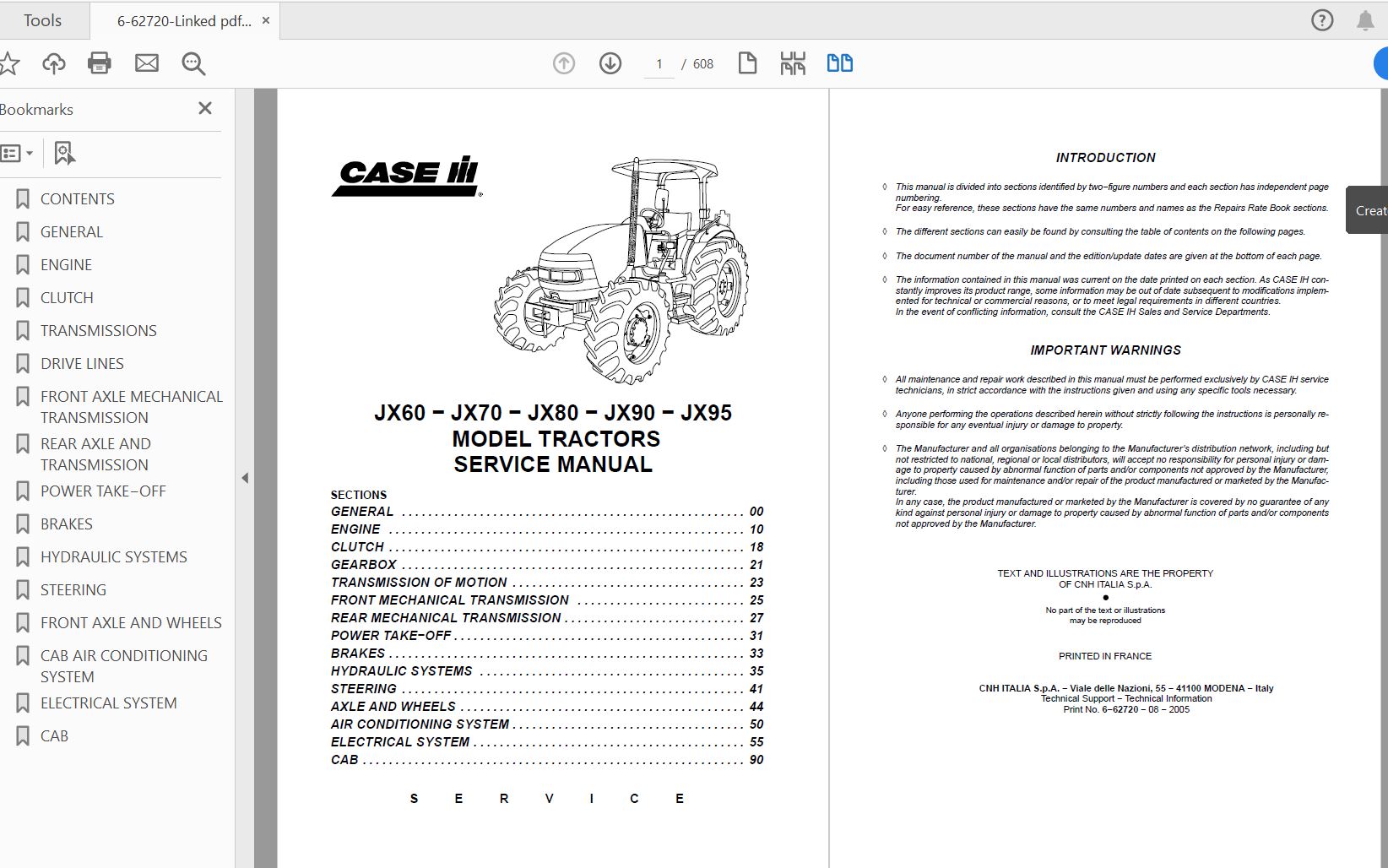This screenshot has width=1388, height=868.
Task: Open the CONTENTS bookmark
Action: point(78,198)
